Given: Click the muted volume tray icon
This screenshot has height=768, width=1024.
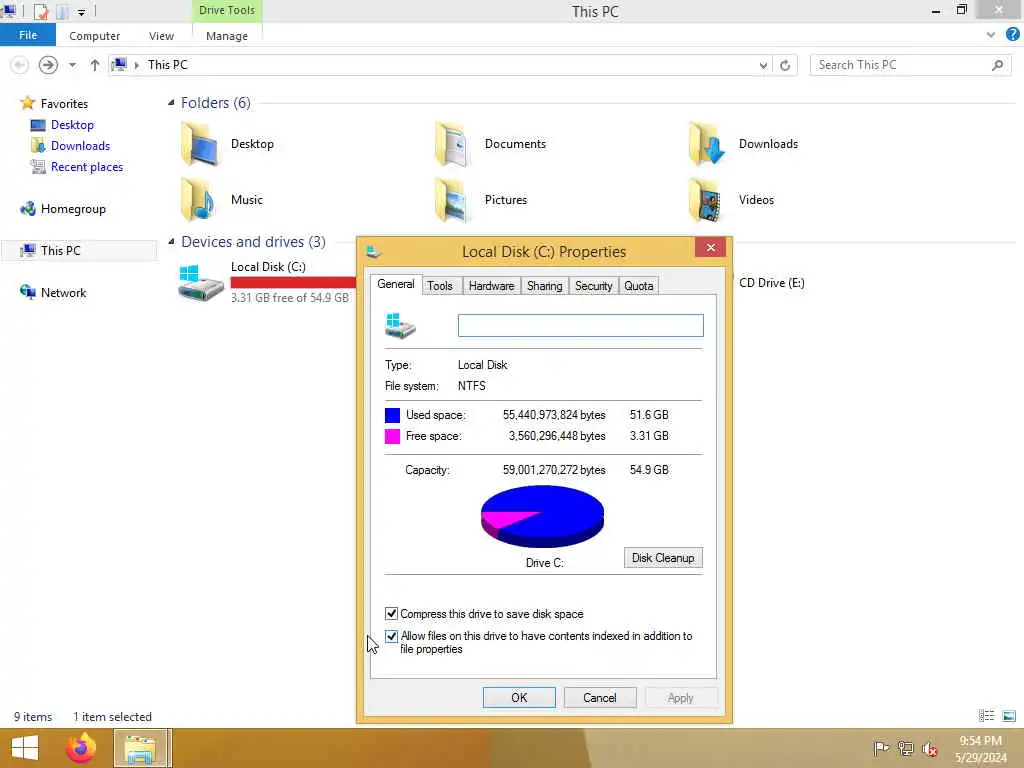Looking at the screenshot, I should point(930,748).
